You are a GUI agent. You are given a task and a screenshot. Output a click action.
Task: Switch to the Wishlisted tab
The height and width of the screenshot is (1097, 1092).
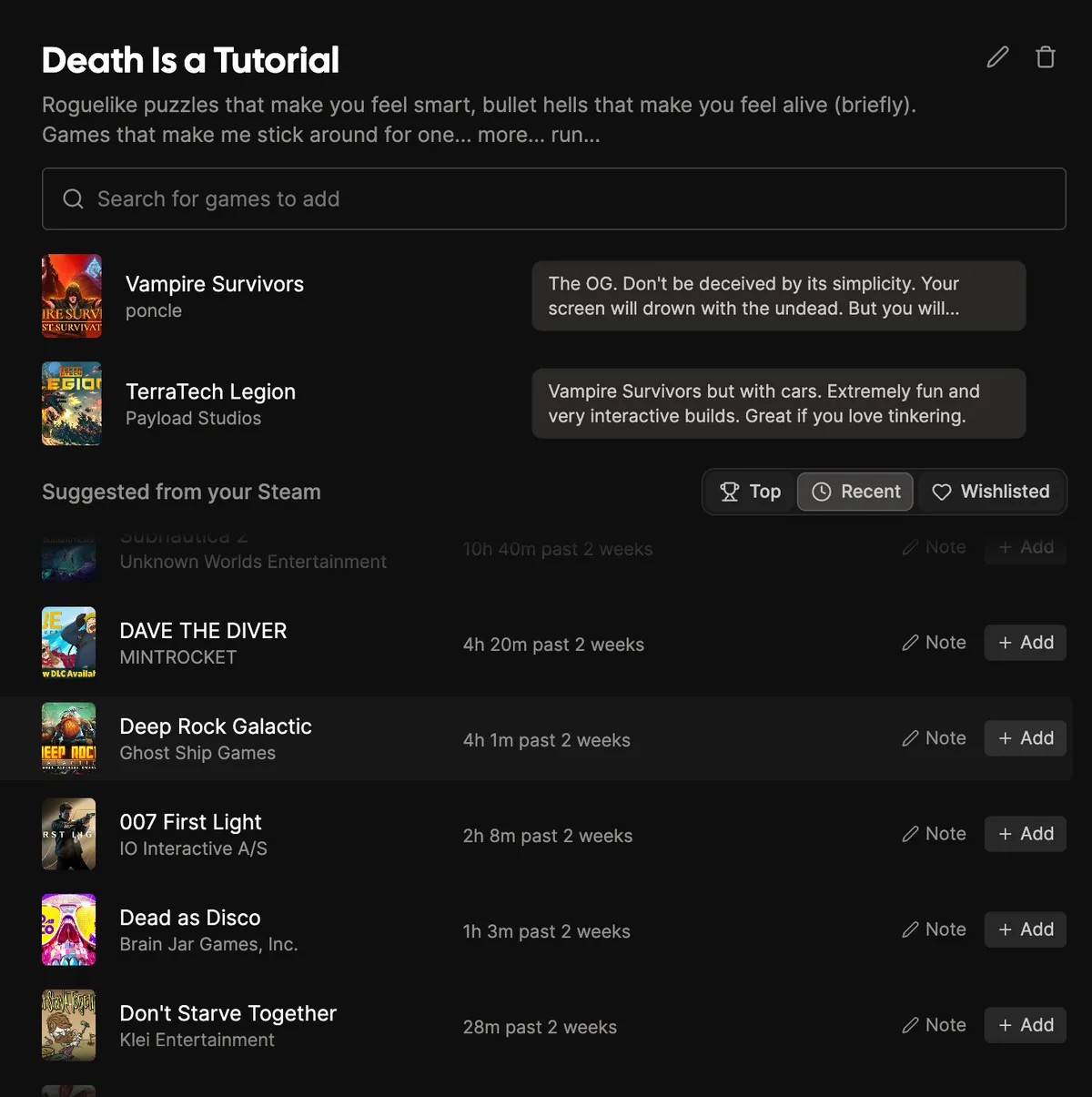click(x=991, y=492)
